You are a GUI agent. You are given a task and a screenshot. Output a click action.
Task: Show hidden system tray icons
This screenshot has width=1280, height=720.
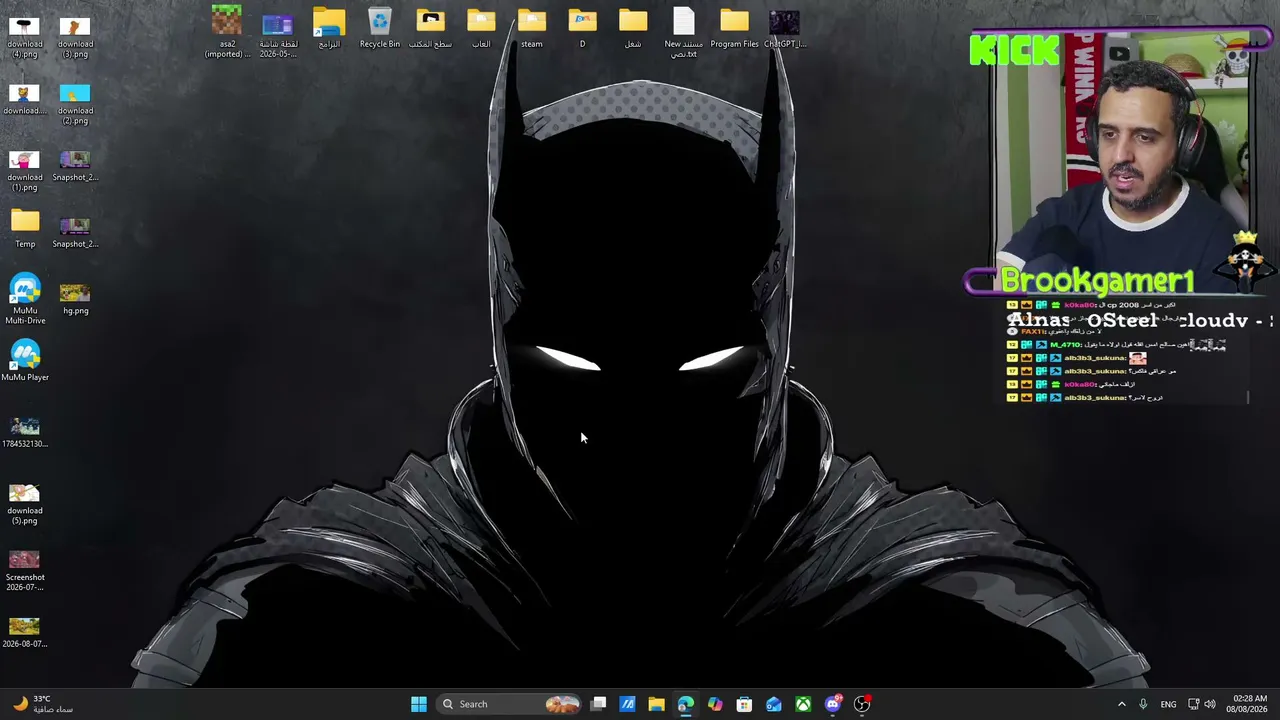1121,704
